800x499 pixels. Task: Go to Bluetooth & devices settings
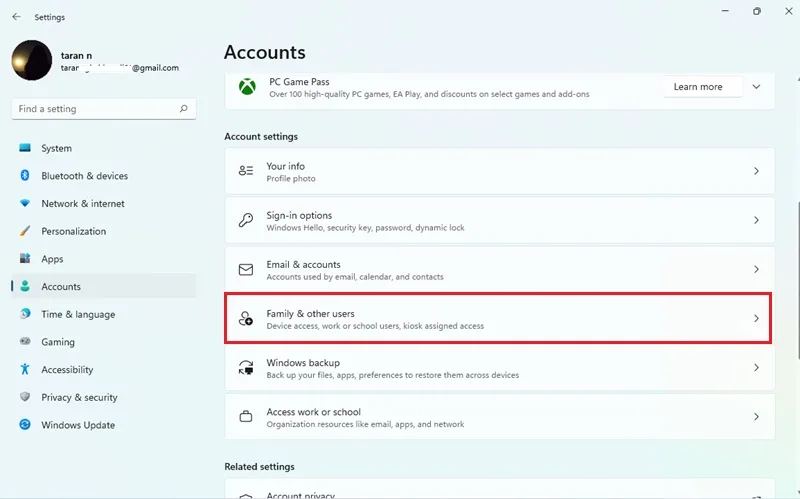click(x=104, y=176)
